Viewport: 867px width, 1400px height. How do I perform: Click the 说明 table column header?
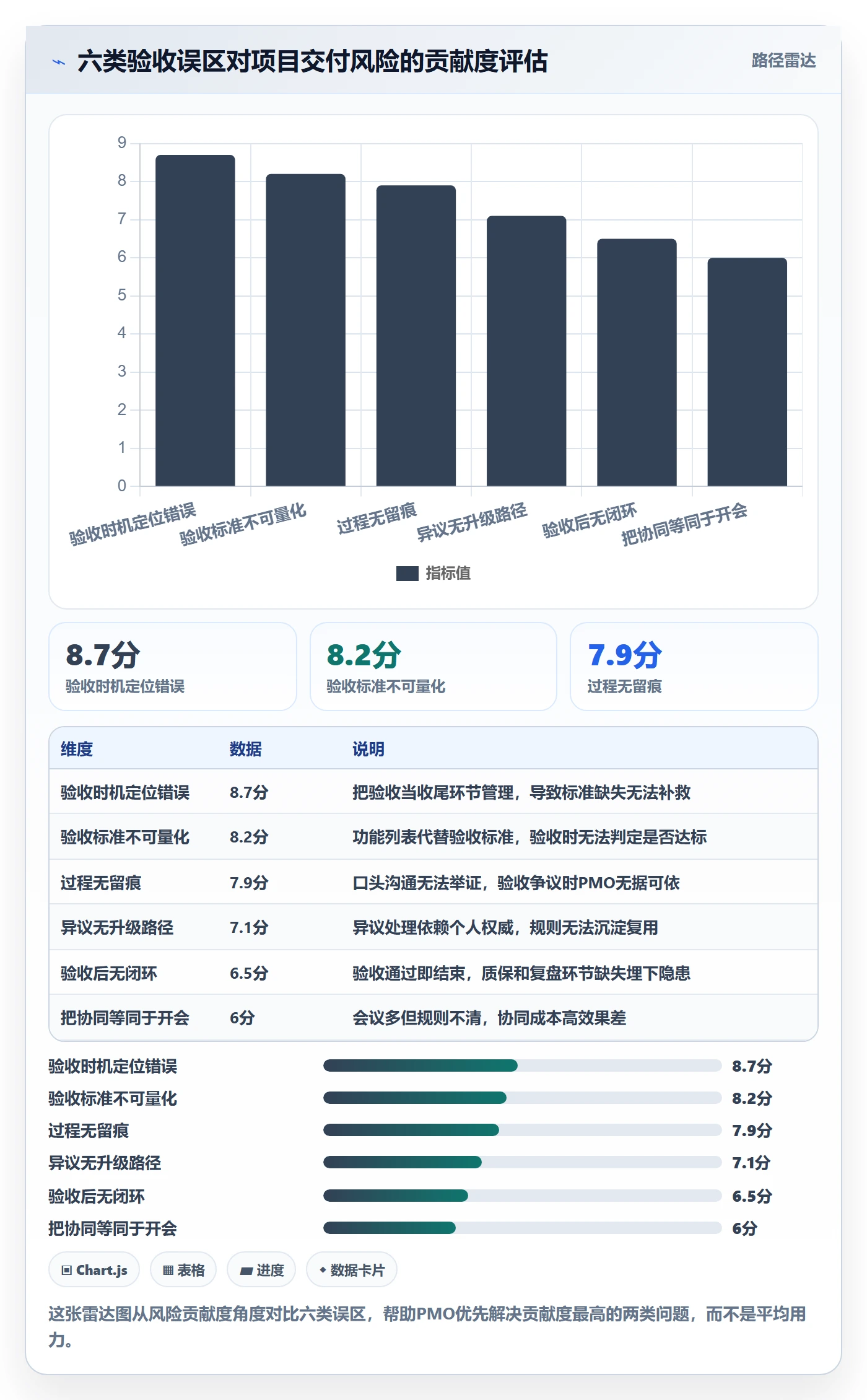(368, 749)
